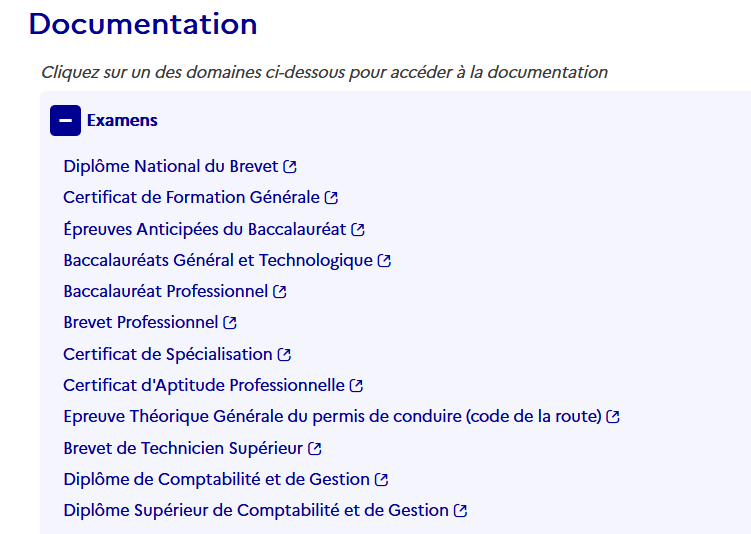751x534 pixels.
Task: Open Diplôme de Comptabilité et de Gestion
Action: [216, 479]
